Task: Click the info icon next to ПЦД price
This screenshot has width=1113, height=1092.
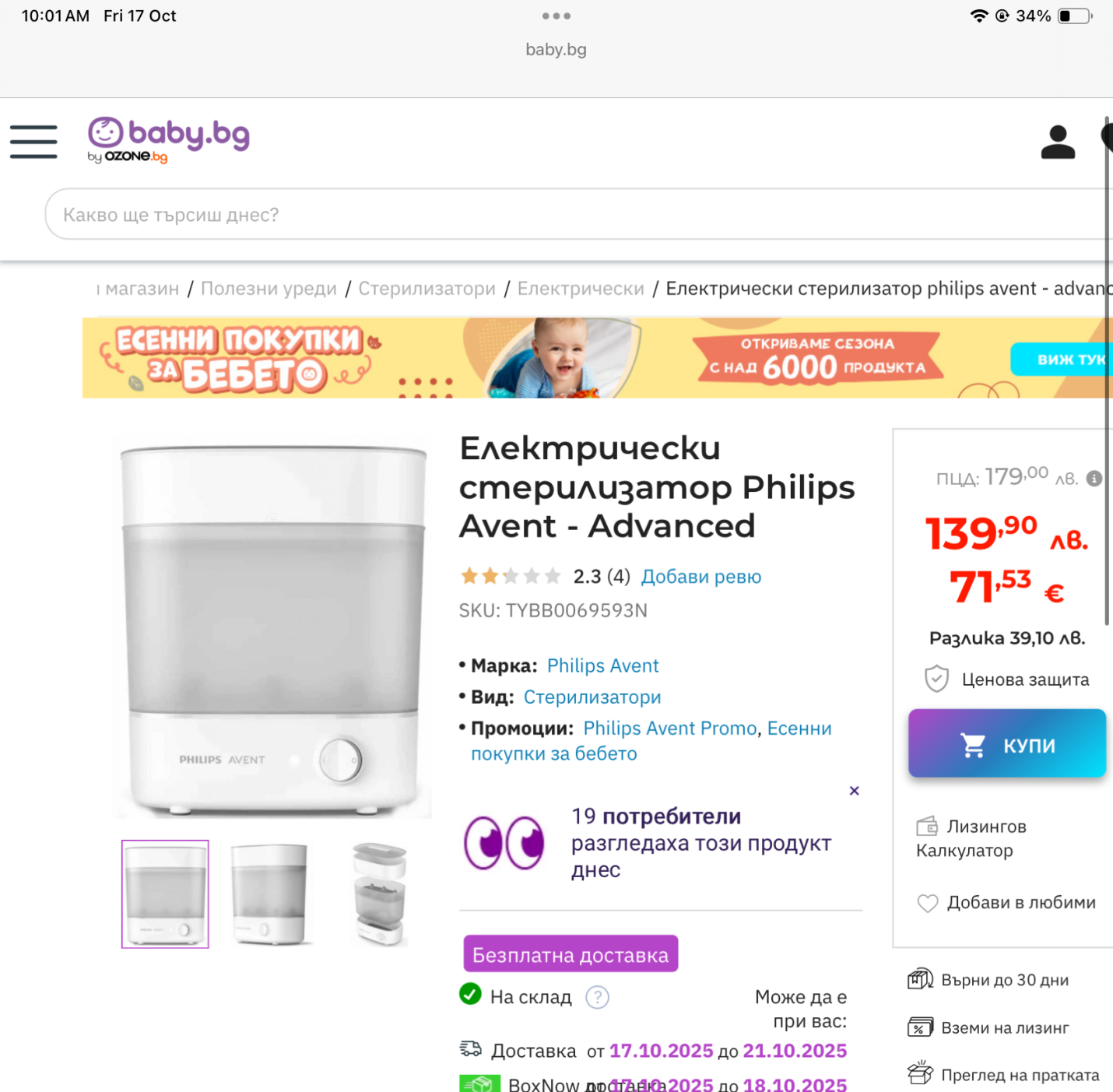Action: point(1094,478)
